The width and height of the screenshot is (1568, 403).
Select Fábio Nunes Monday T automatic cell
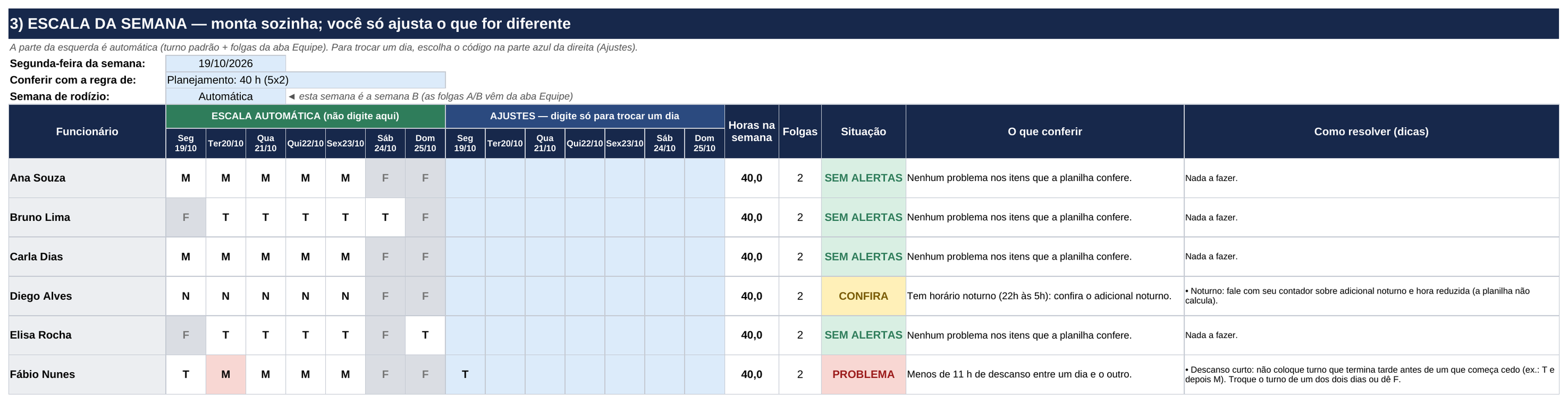pyautogui.click(x=186, y=374)
